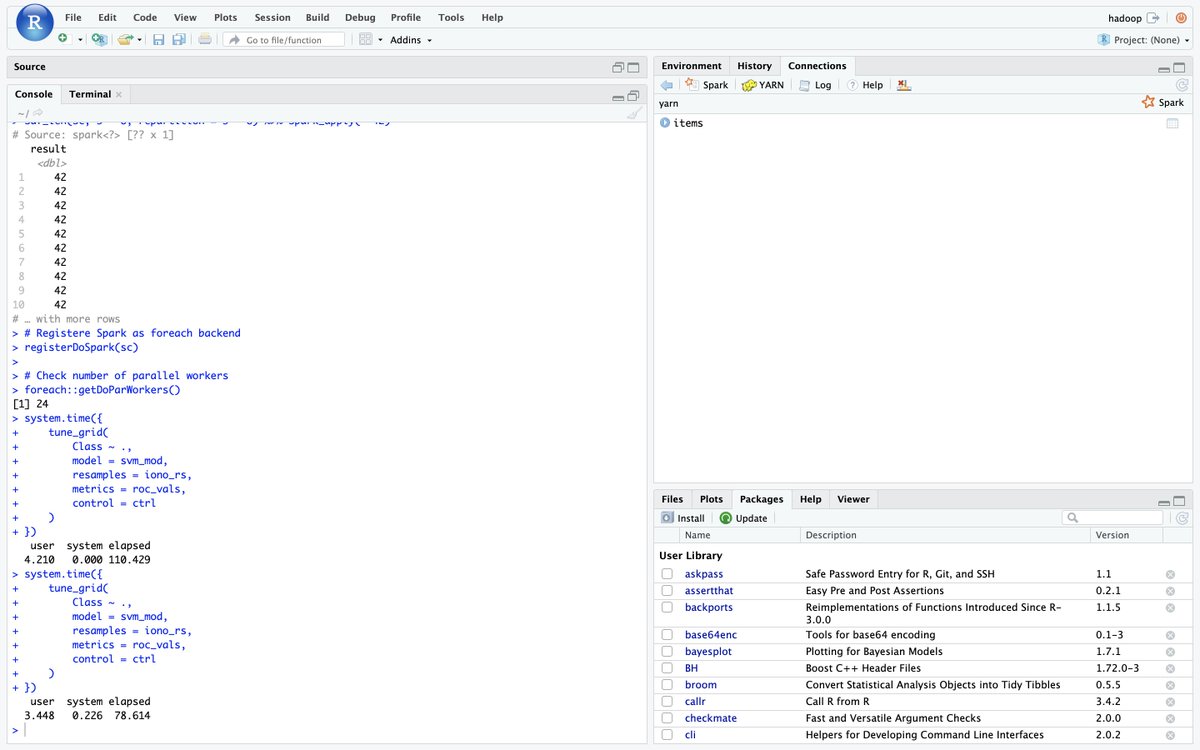Viewport: 1200px width, 750px height.
Task: Click the Connections back arrow icon
Action: point(667,85)
